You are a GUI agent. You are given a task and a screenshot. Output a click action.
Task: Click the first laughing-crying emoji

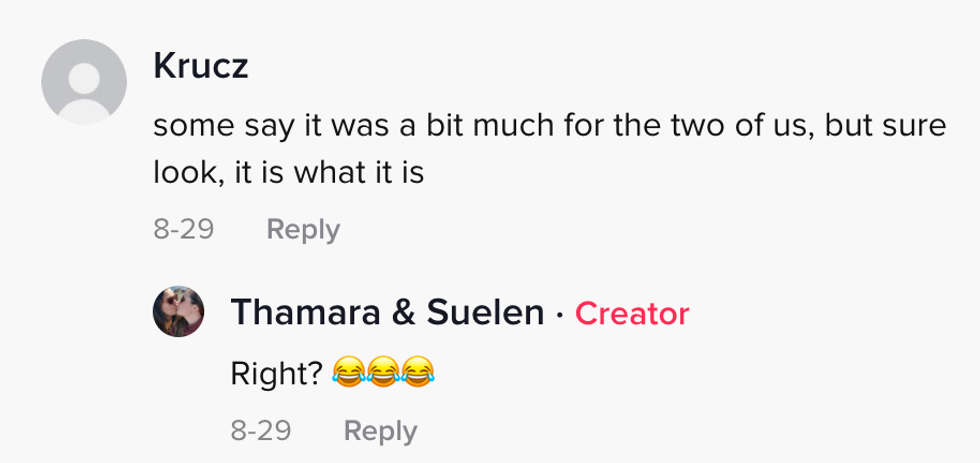(x=349, y=374)
